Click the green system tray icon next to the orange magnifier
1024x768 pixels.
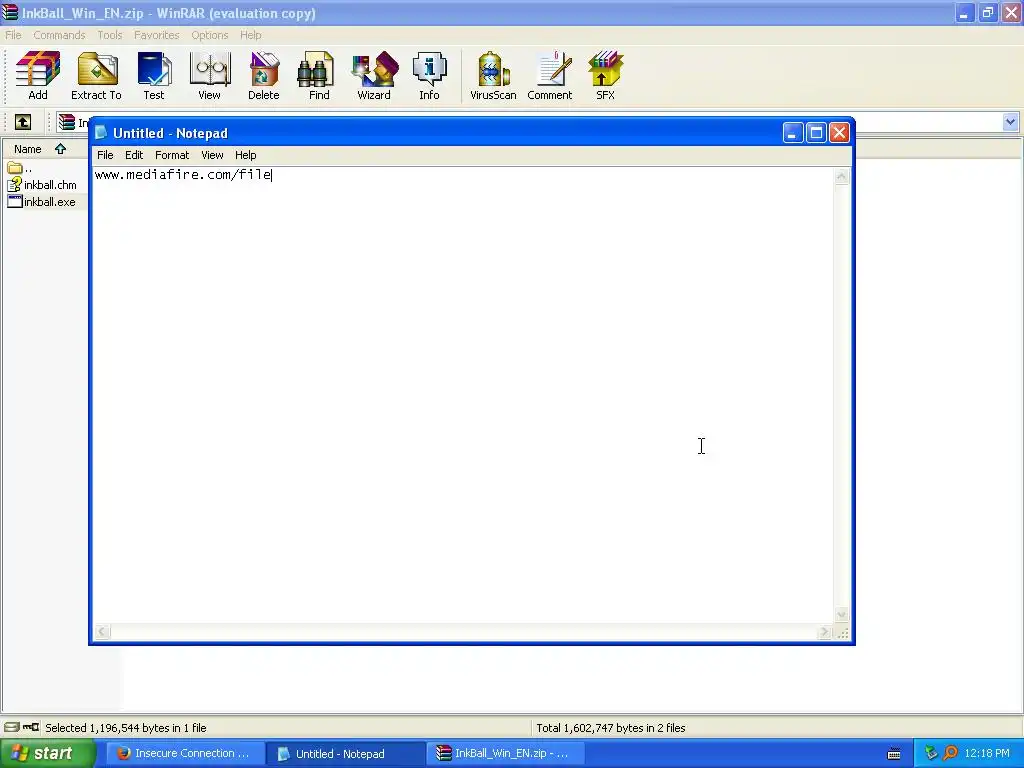click(x=931, y=754)
